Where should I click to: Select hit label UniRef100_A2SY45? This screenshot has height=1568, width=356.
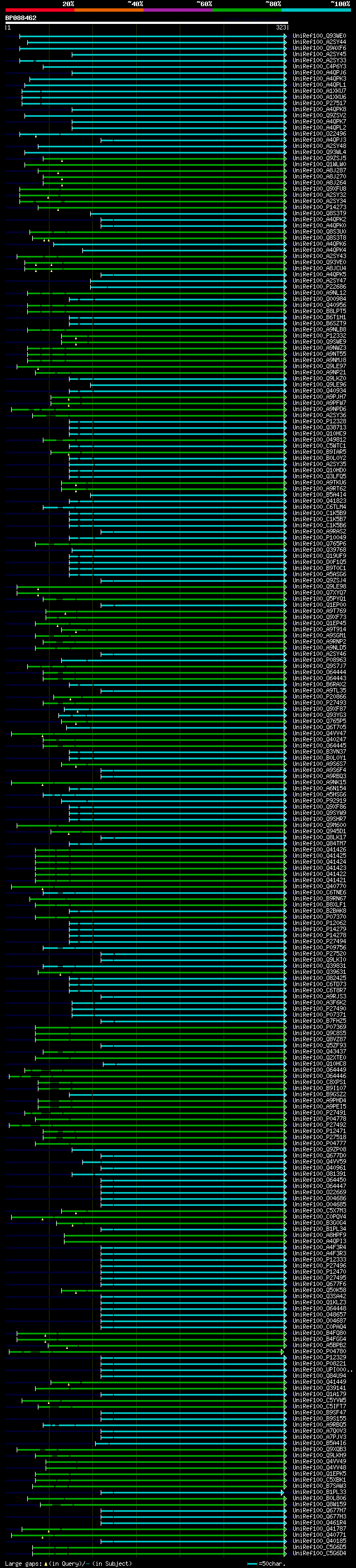(x=319, y=54)
